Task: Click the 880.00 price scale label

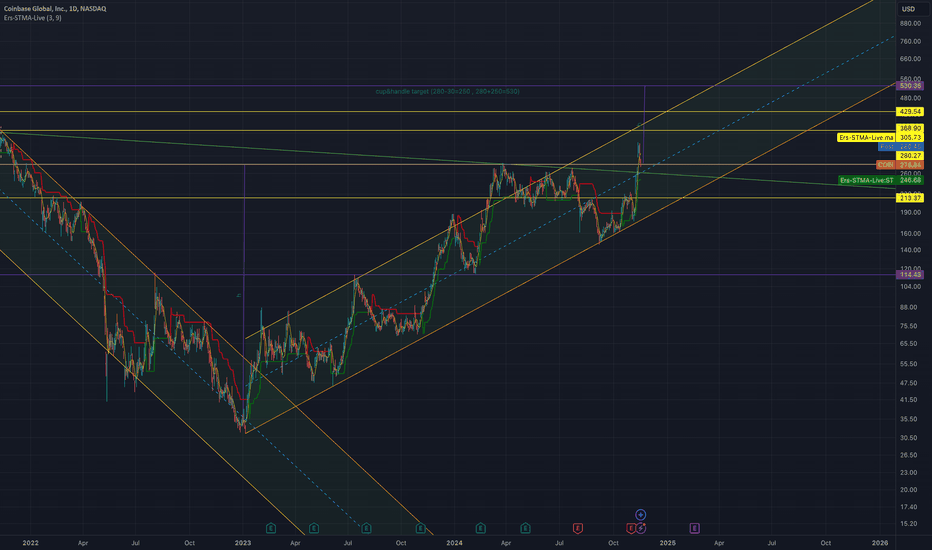Action: (x=910, y=24)
